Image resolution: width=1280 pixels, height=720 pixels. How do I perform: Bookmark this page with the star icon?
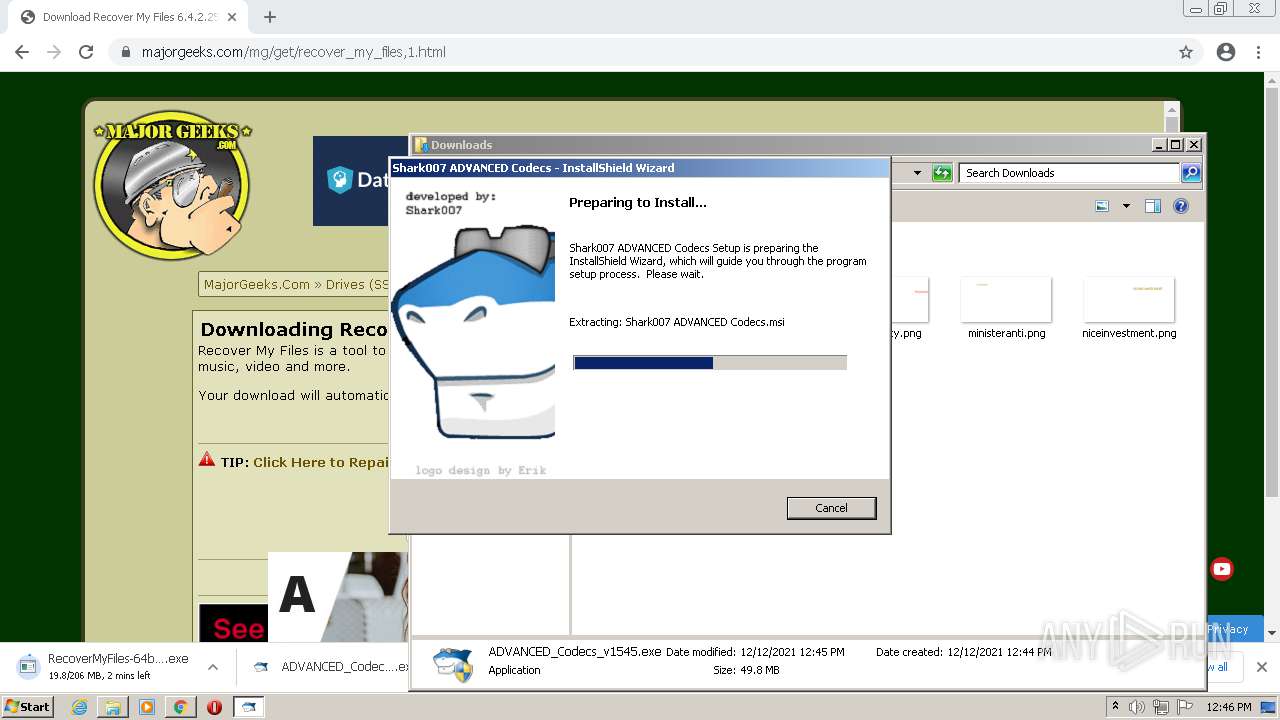click(1186, 52)
